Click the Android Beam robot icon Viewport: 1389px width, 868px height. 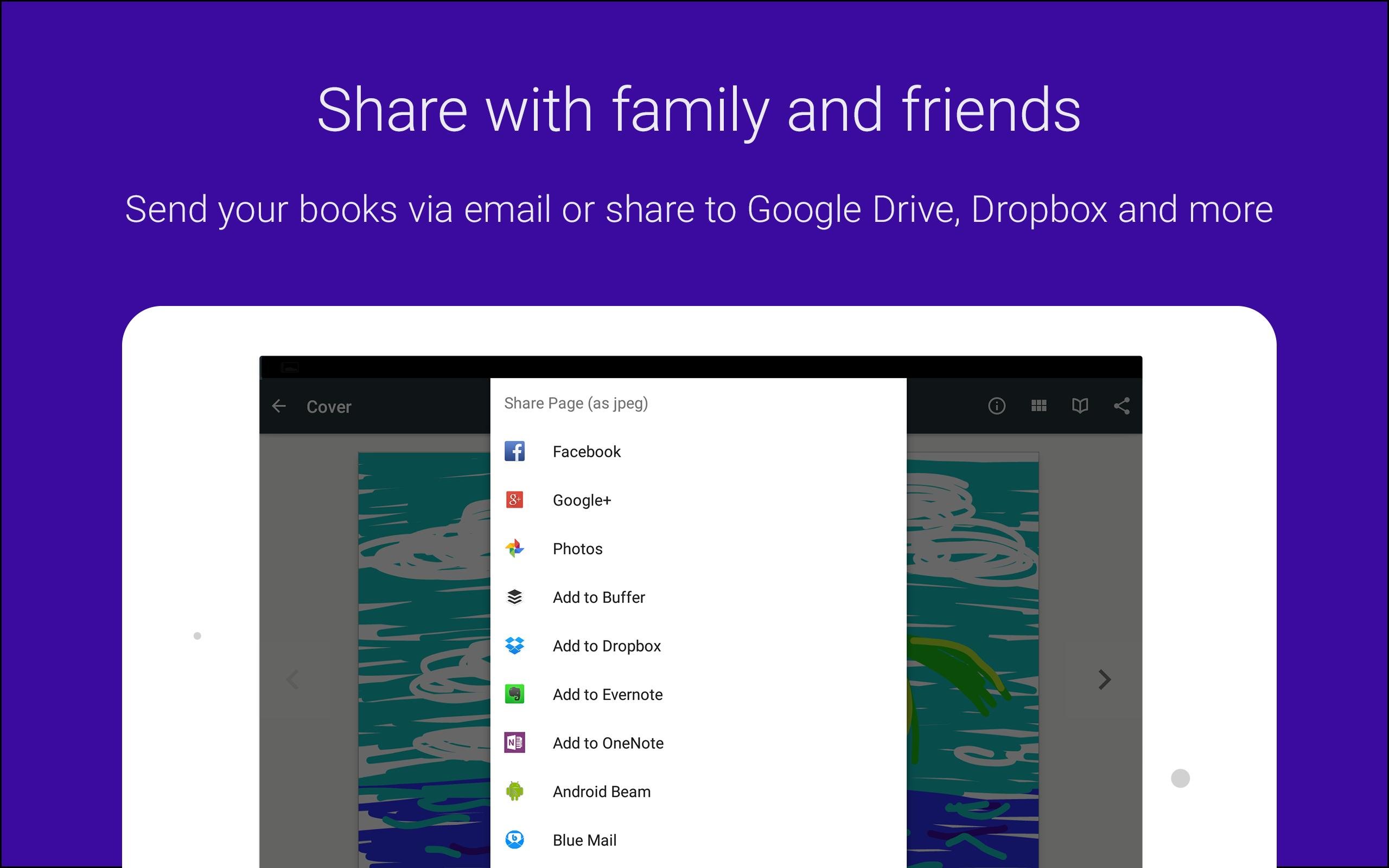click(514, 791)
